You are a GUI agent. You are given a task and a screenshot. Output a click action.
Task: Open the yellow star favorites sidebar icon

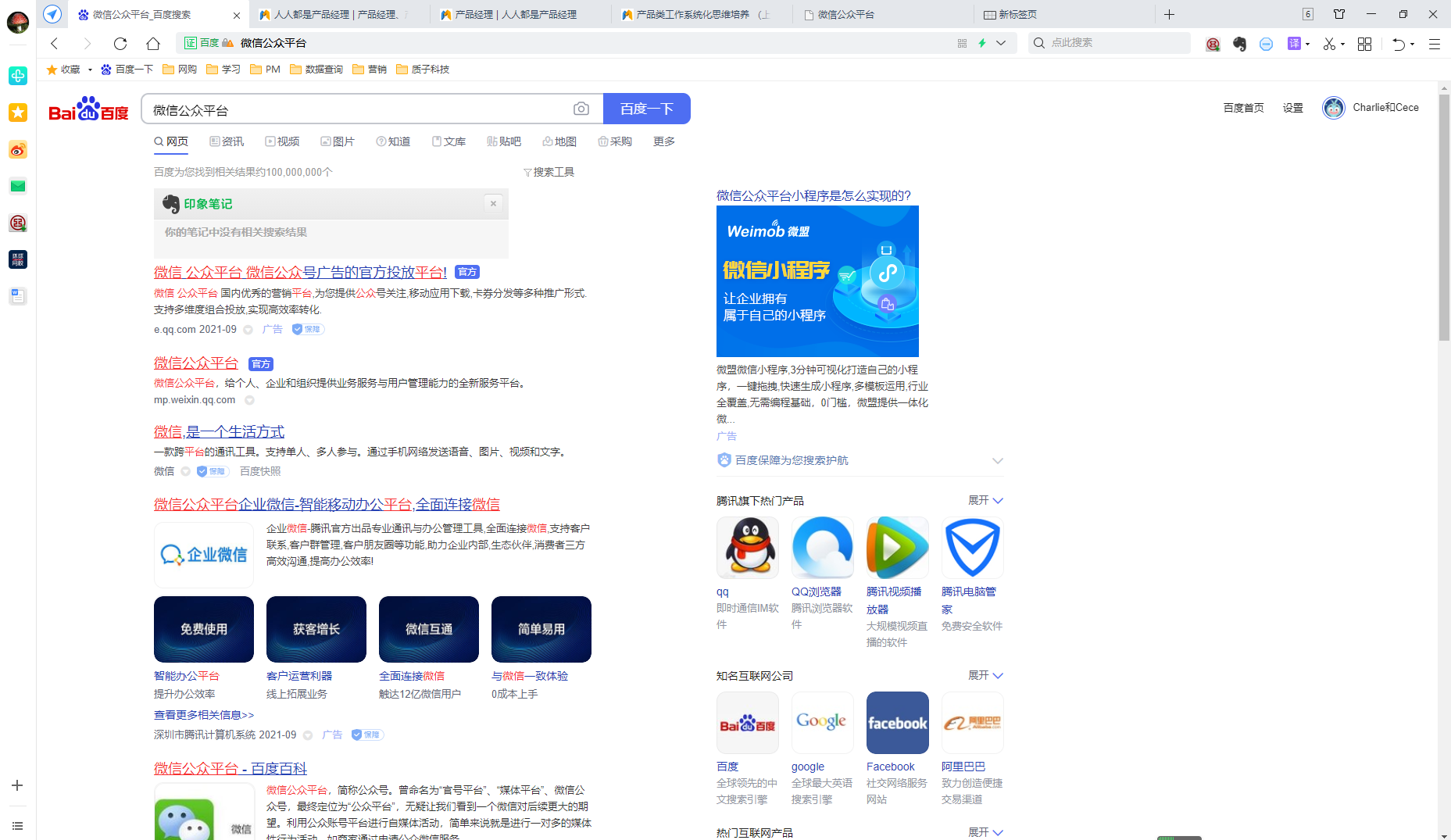tap(18, 113)
